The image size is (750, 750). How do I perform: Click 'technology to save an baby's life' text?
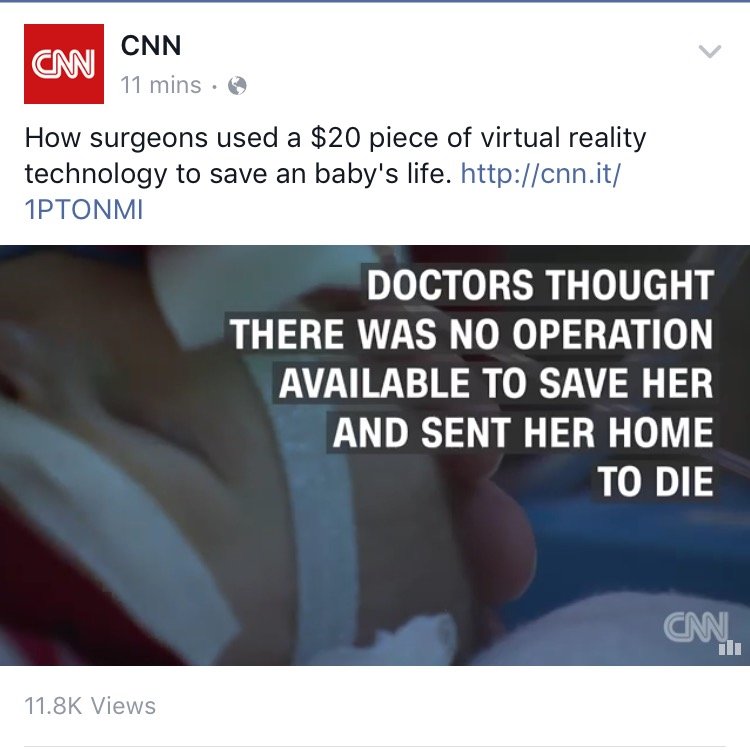point(238,174)
